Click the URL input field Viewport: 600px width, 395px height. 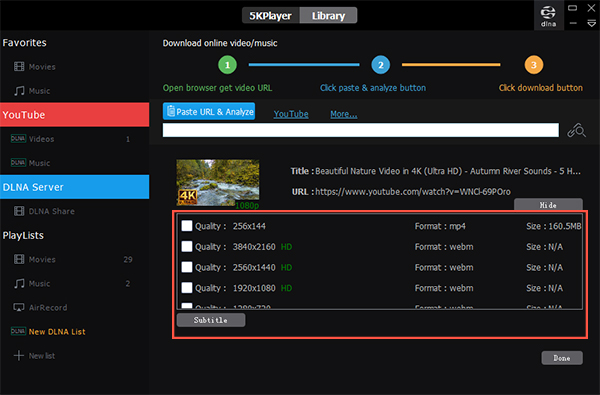(360, 130)
